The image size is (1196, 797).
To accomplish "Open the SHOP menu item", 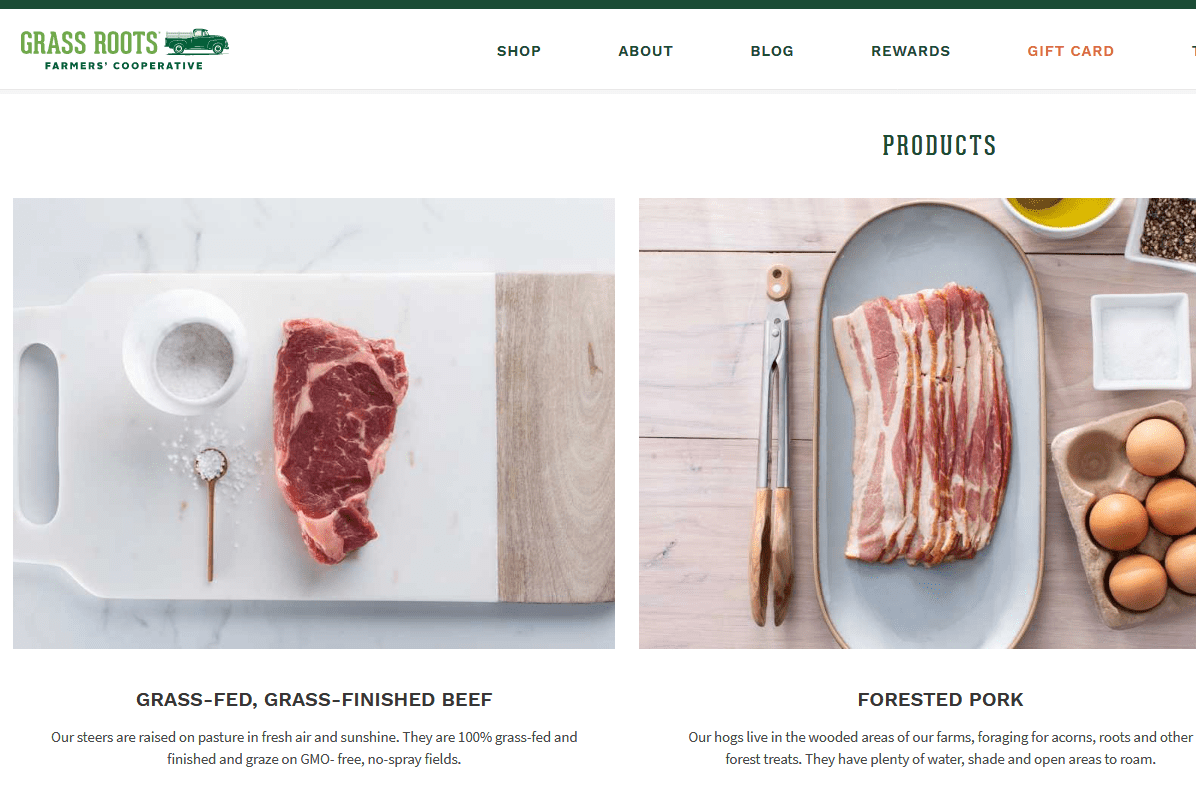I will 518,50.
